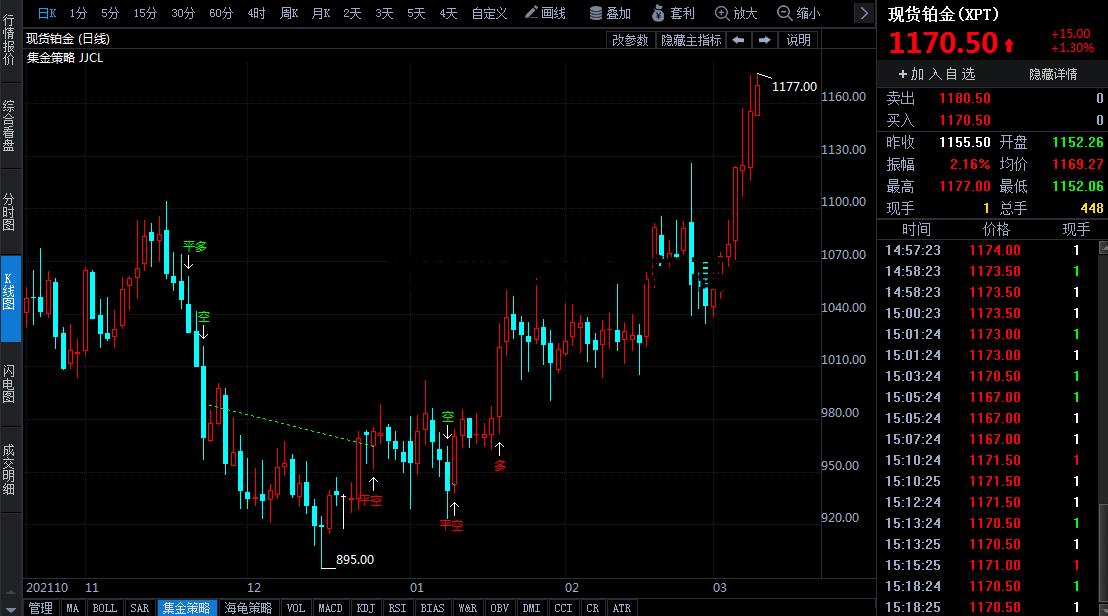Select the MA indicator

[x=73, y=608]
